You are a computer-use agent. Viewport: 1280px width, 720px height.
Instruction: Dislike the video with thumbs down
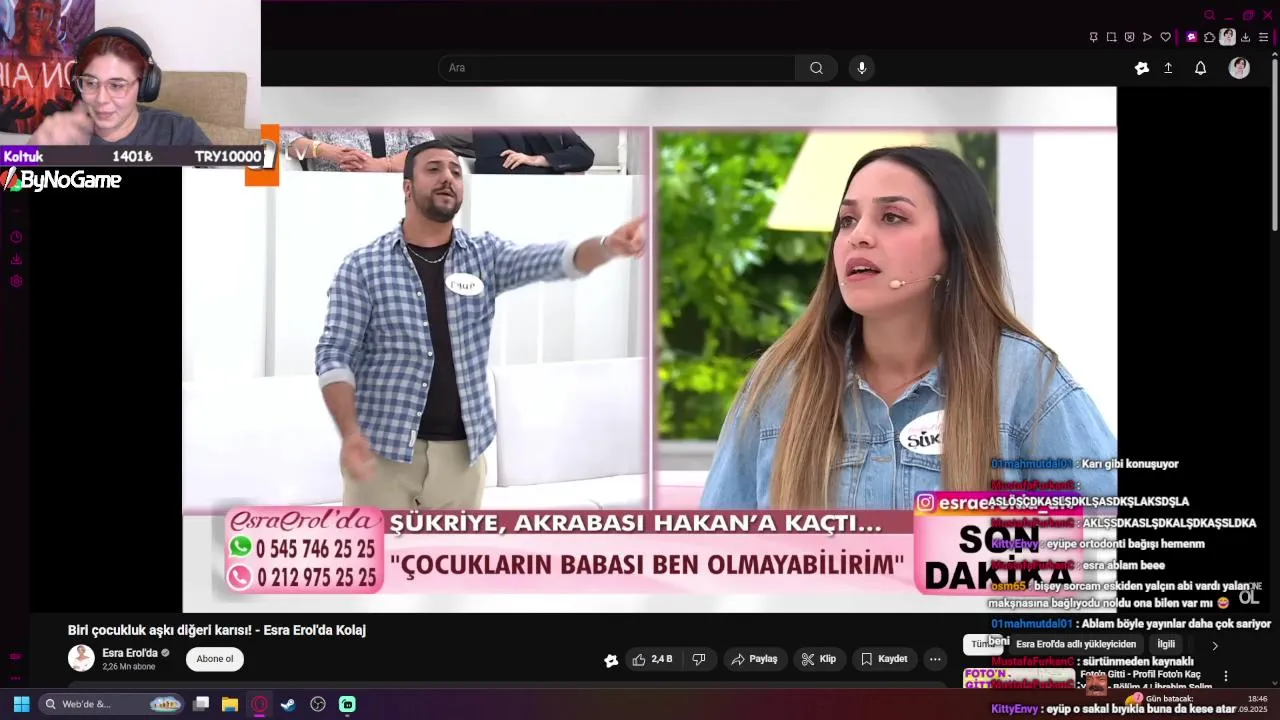[699, 659]
